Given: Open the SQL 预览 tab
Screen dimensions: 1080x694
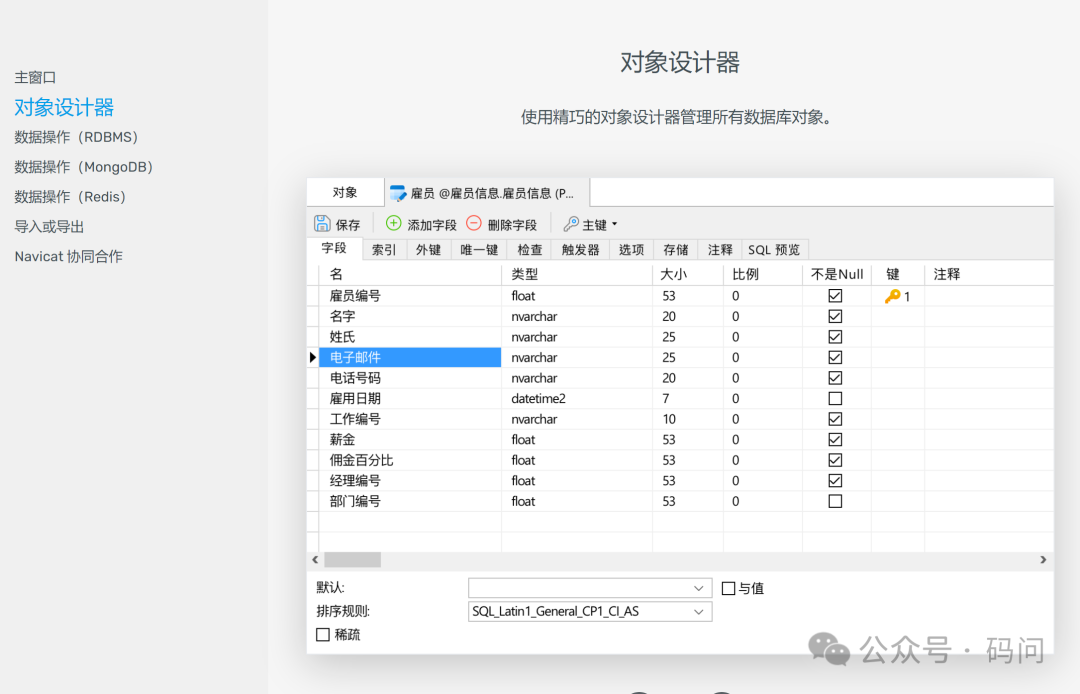Looking at the screenshot, I should (x=774, y=250).
